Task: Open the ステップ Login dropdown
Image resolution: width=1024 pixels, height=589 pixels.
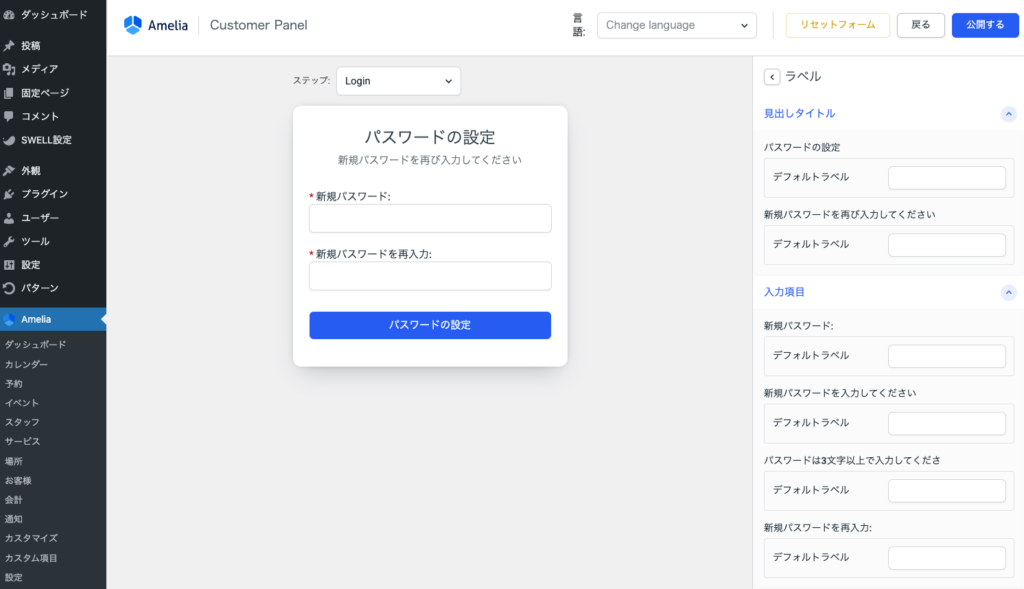Action: [x=398, y=81]
